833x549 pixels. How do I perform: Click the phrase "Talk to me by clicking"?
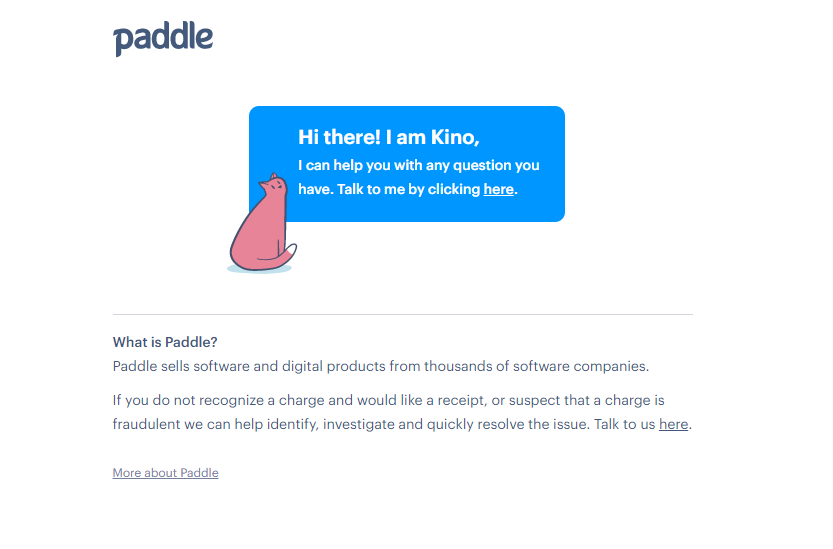coord(409,189)
